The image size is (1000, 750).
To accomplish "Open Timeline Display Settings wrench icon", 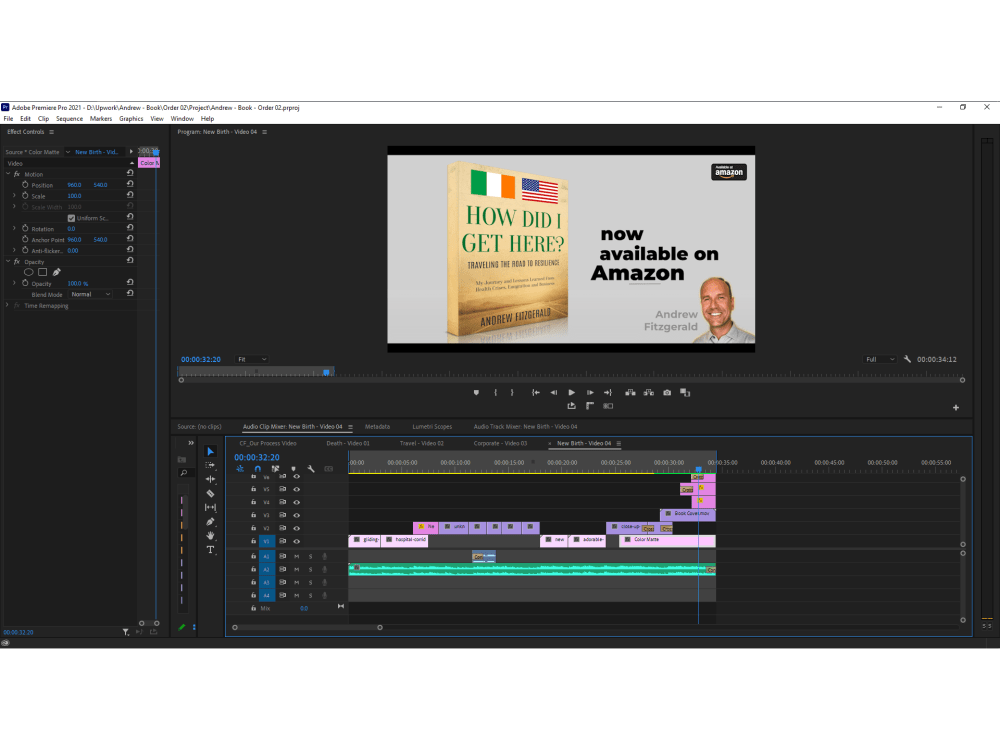I will click(x=311, y=468).
